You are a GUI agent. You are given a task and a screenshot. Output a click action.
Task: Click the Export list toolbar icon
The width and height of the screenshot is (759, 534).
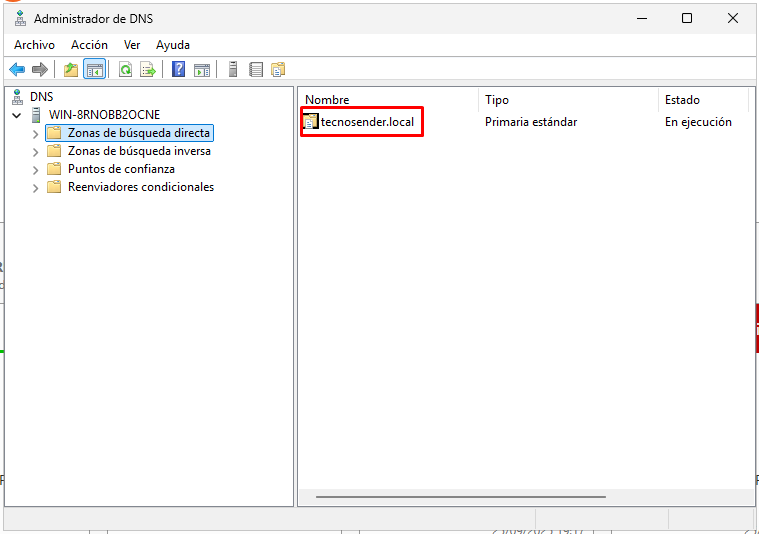coord(147,69)
